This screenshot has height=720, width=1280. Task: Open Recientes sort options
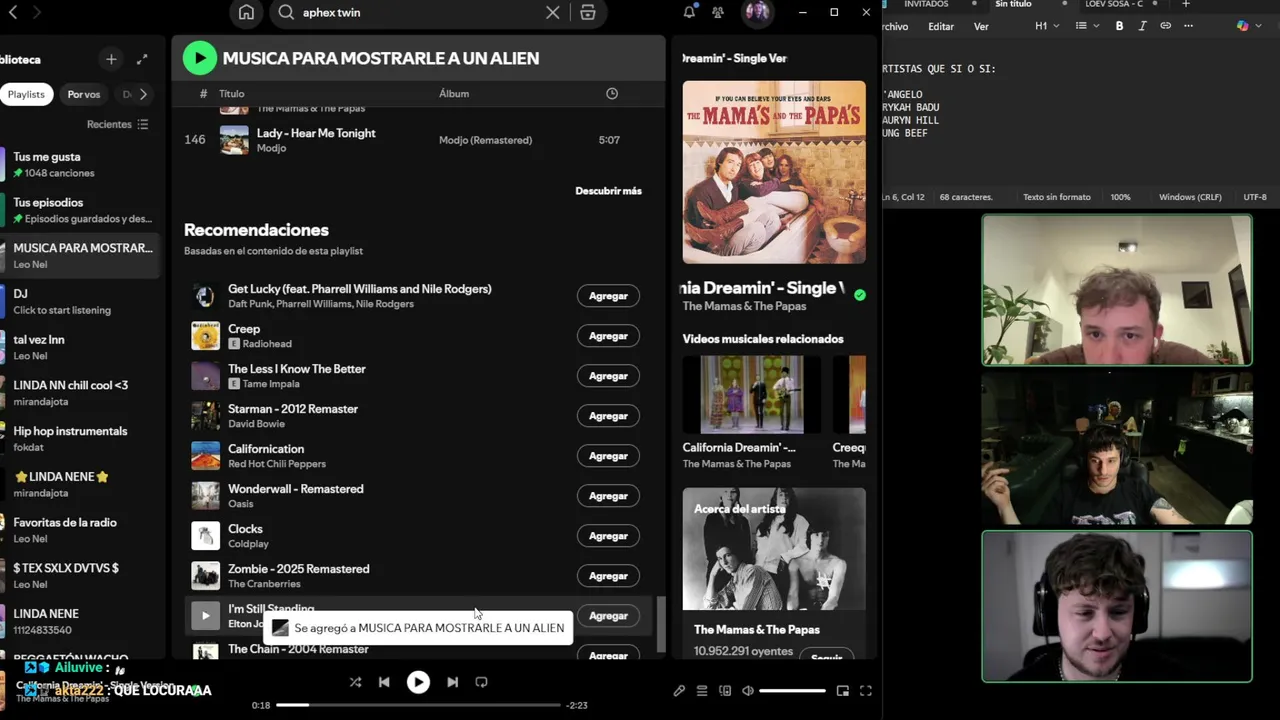tap(118, 124)
